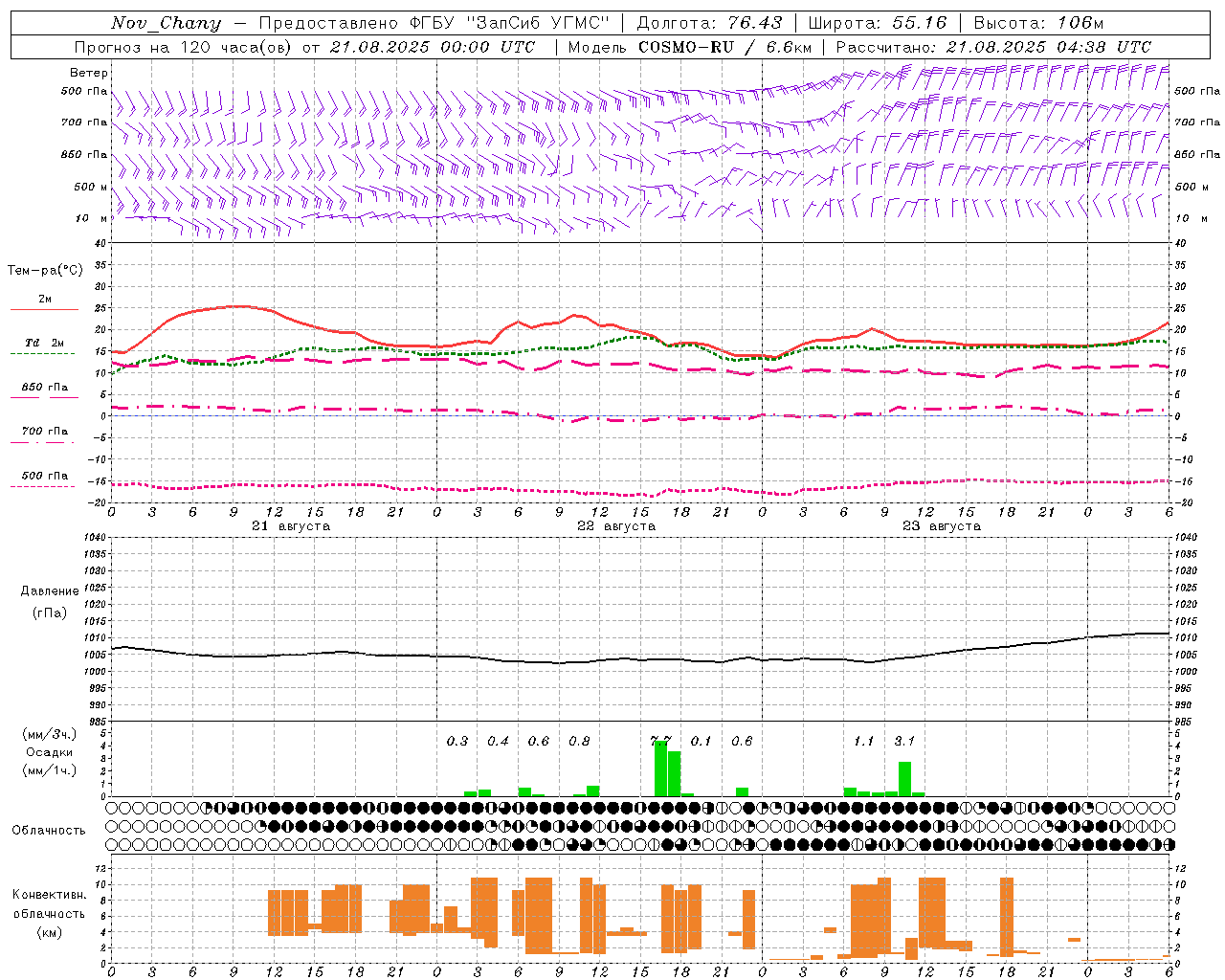Screen dimensions: 1225x980
Task: Click the 3.1 precipitation total value
Action: click(x=904, y=742)
